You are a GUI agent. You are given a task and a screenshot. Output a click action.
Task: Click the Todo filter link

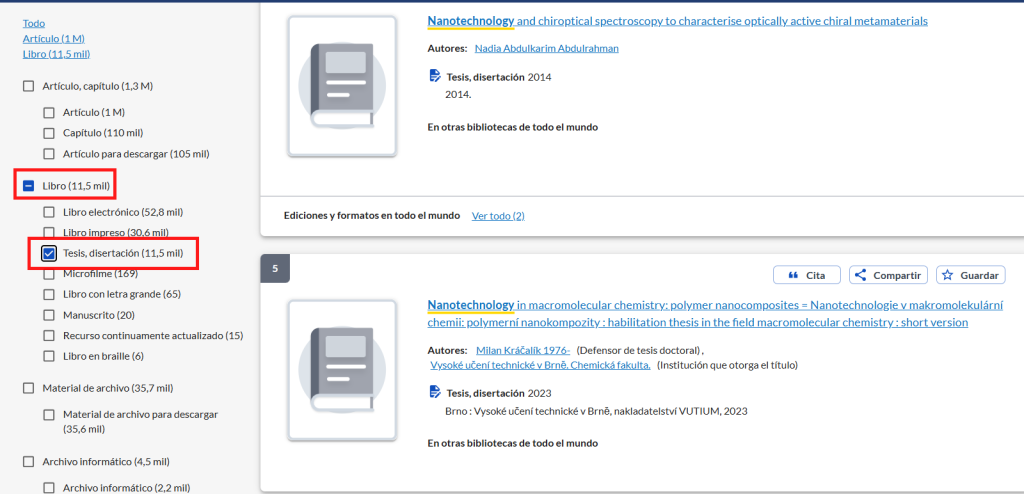(x=34, y=24)
